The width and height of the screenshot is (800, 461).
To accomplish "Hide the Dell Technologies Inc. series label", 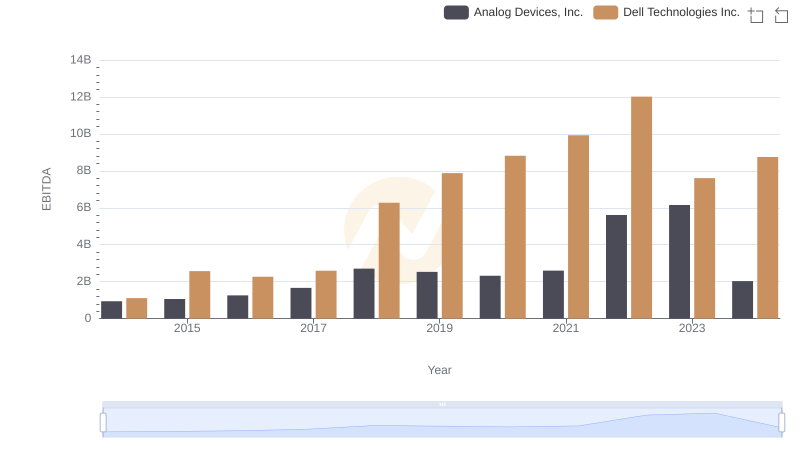I will pos(681,12).
